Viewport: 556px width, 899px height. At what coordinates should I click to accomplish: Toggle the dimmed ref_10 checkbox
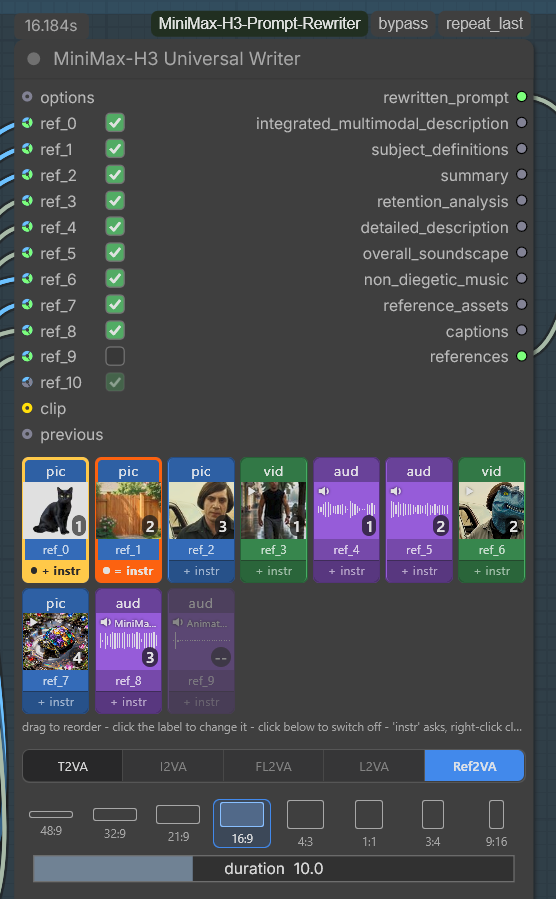point(115,382)
